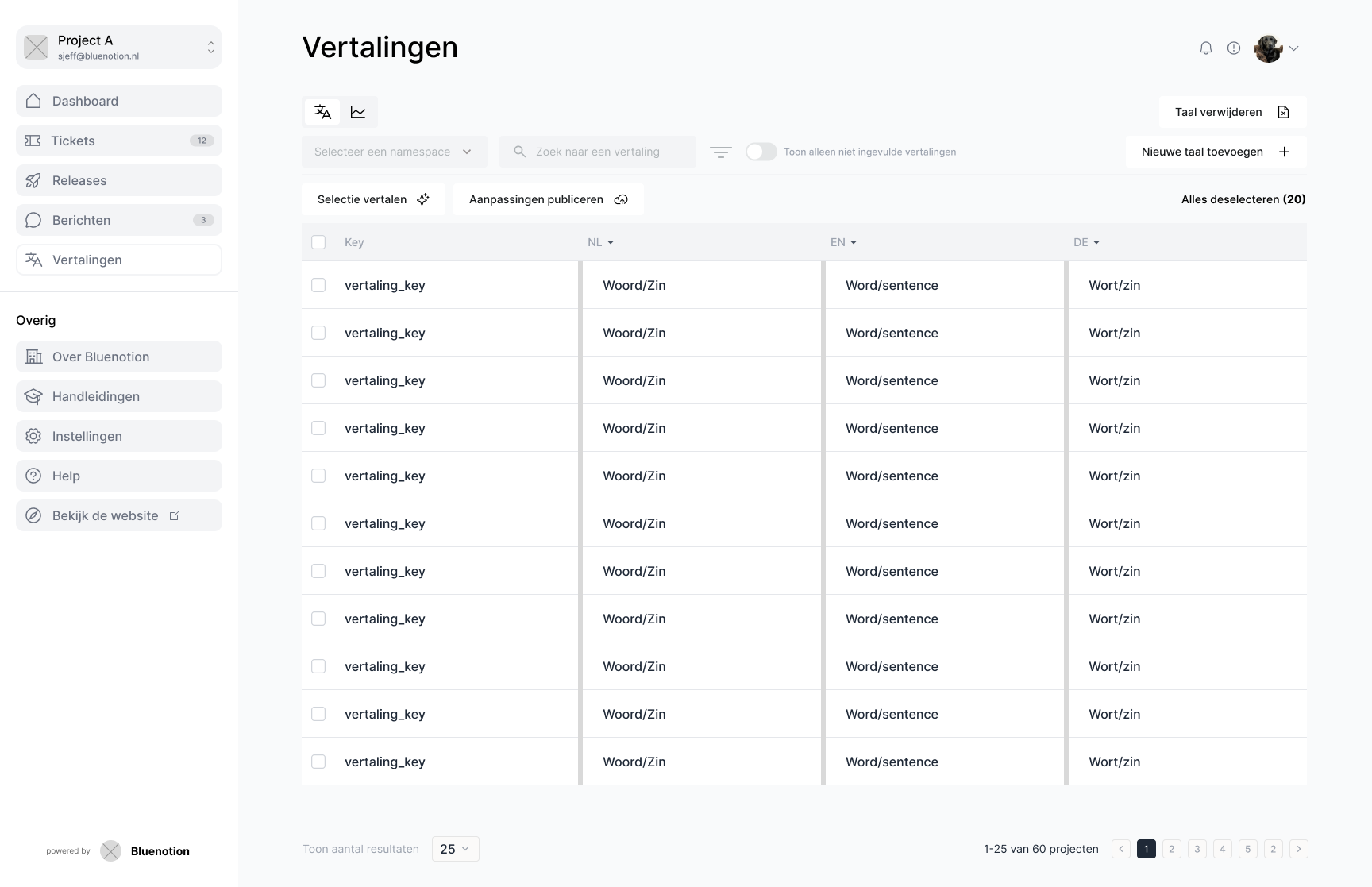The image size is (1372, 887).
Task: Click the info circle icon in header
Action: pos(1233,48)
